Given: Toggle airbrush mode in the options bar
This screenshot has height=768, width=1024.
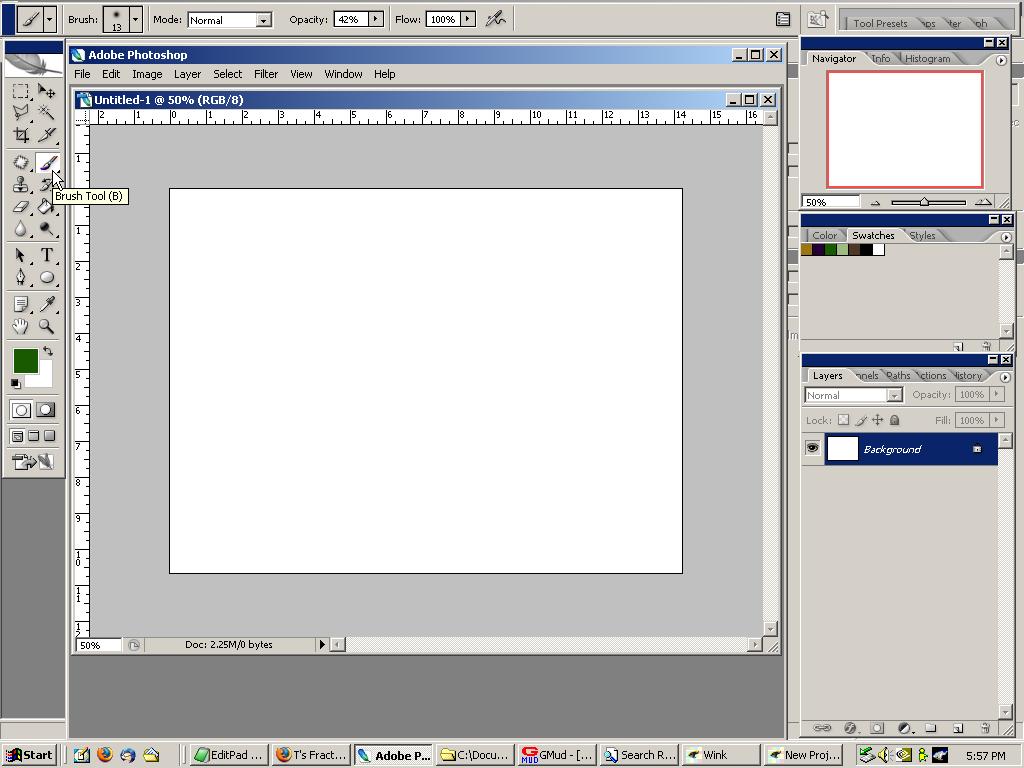Looking at the screenshot, I should (495, 18).
